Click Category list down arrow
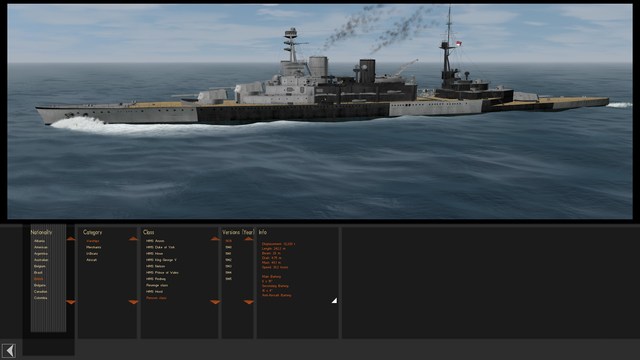The width and height of the screenshot is (640, 360). 133,302
